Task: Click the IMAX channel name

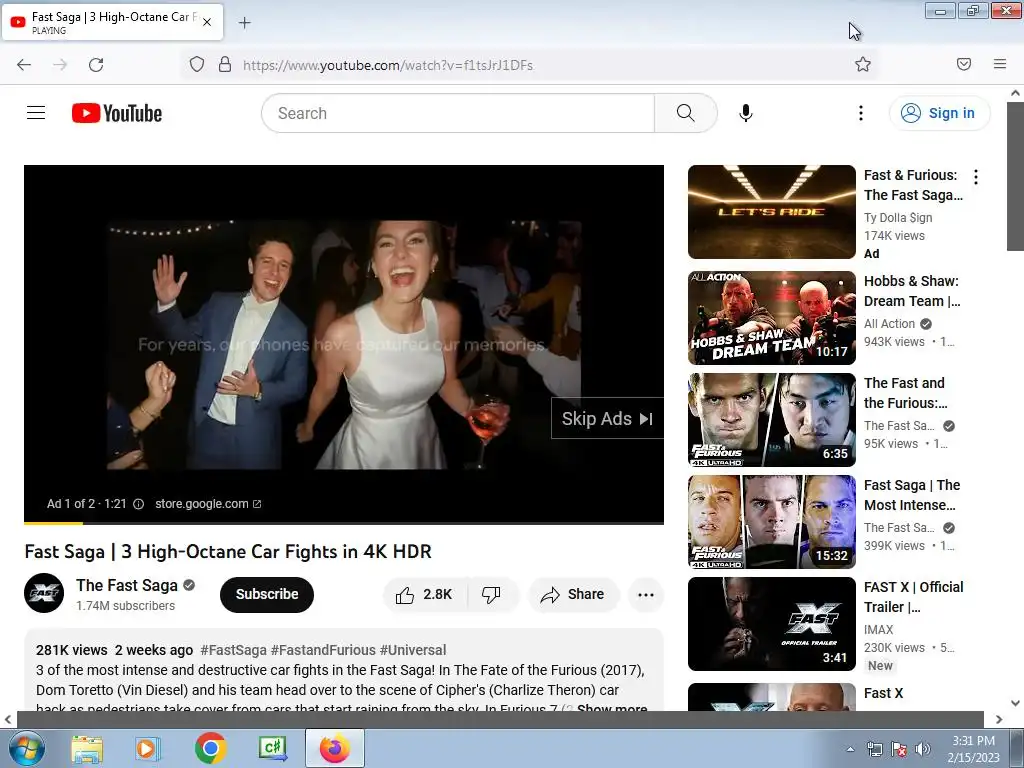Action: pyautogui.click(x=878, y=630)
